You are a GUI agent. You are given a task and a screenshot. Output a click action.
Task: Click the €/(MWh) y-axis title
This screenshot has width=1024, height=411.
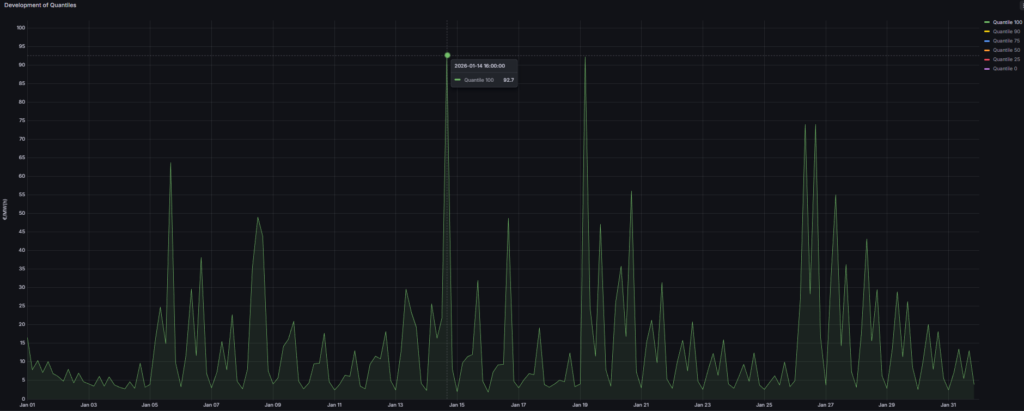(x=5, y=213)
